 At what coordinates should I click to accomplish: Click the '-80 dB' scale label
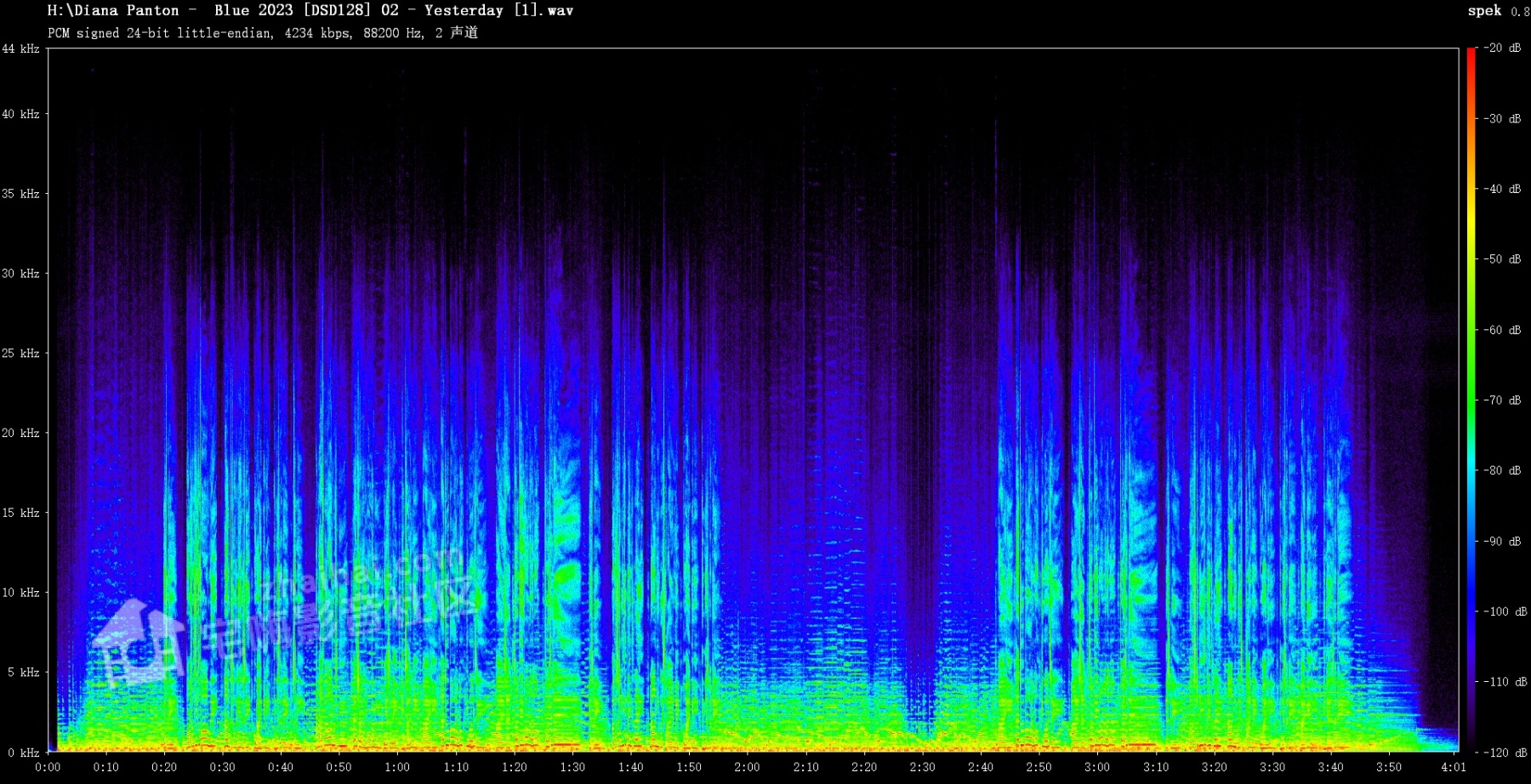[1503, 470]
